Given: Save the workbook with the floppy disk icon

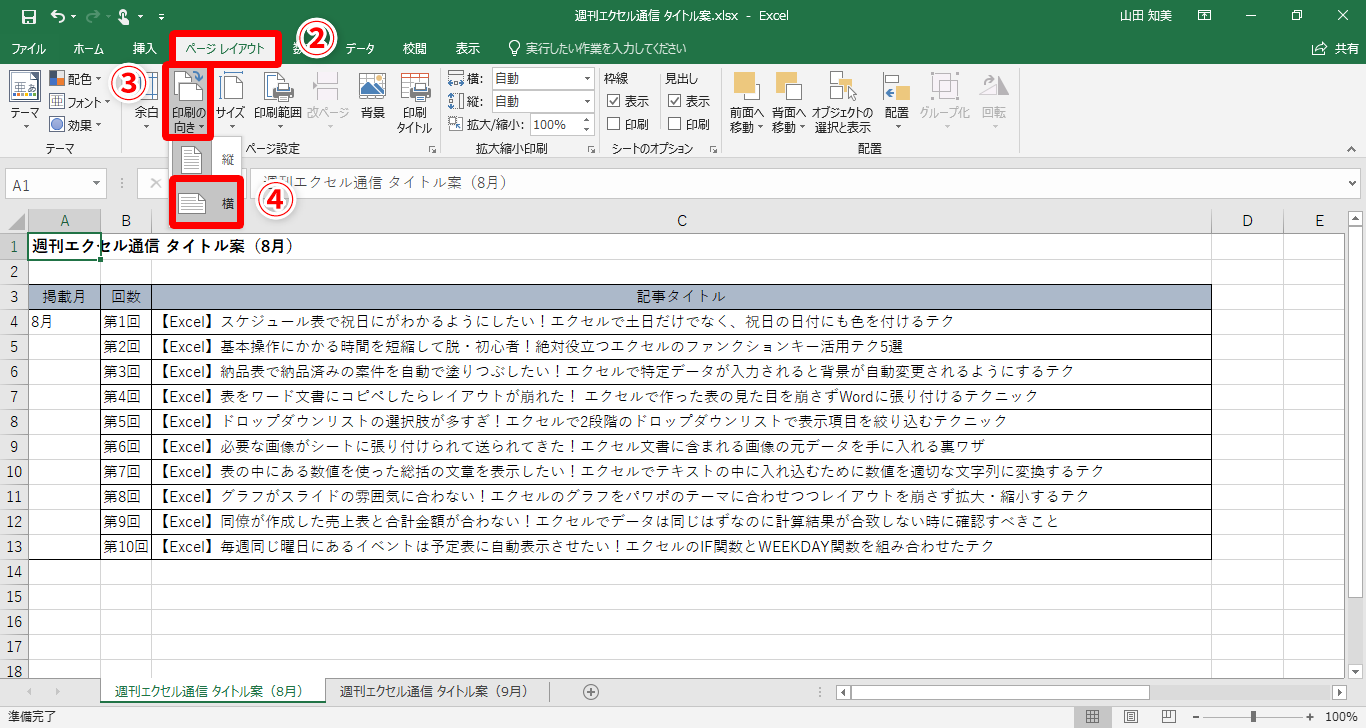Looking at the screenshot, I should 28,16.
